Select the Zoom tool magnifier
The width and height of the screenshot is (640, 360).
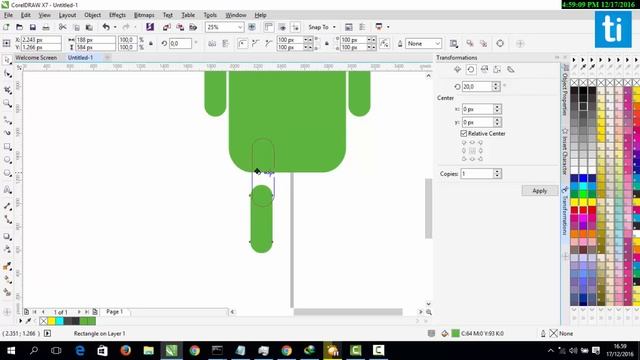click(x=7, y=103)
